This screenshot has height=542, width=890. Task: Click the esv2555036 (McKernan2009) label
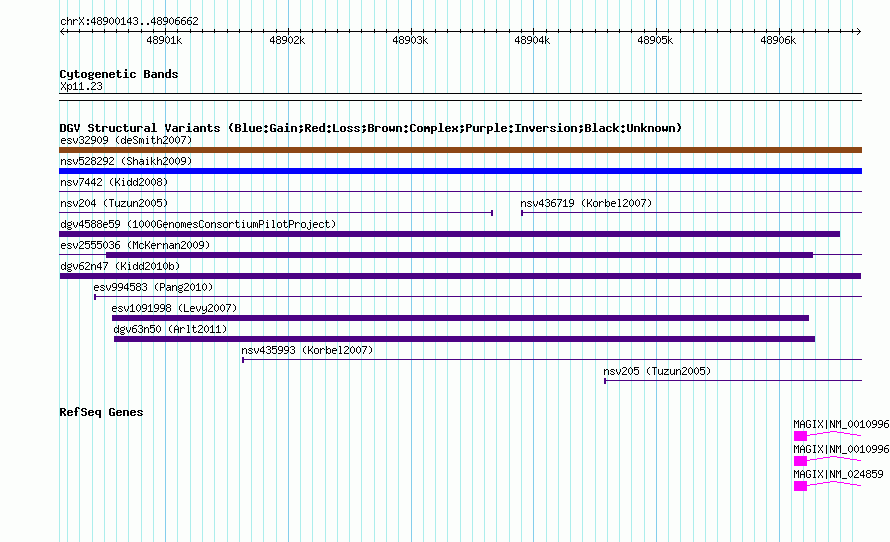(135, 245)
